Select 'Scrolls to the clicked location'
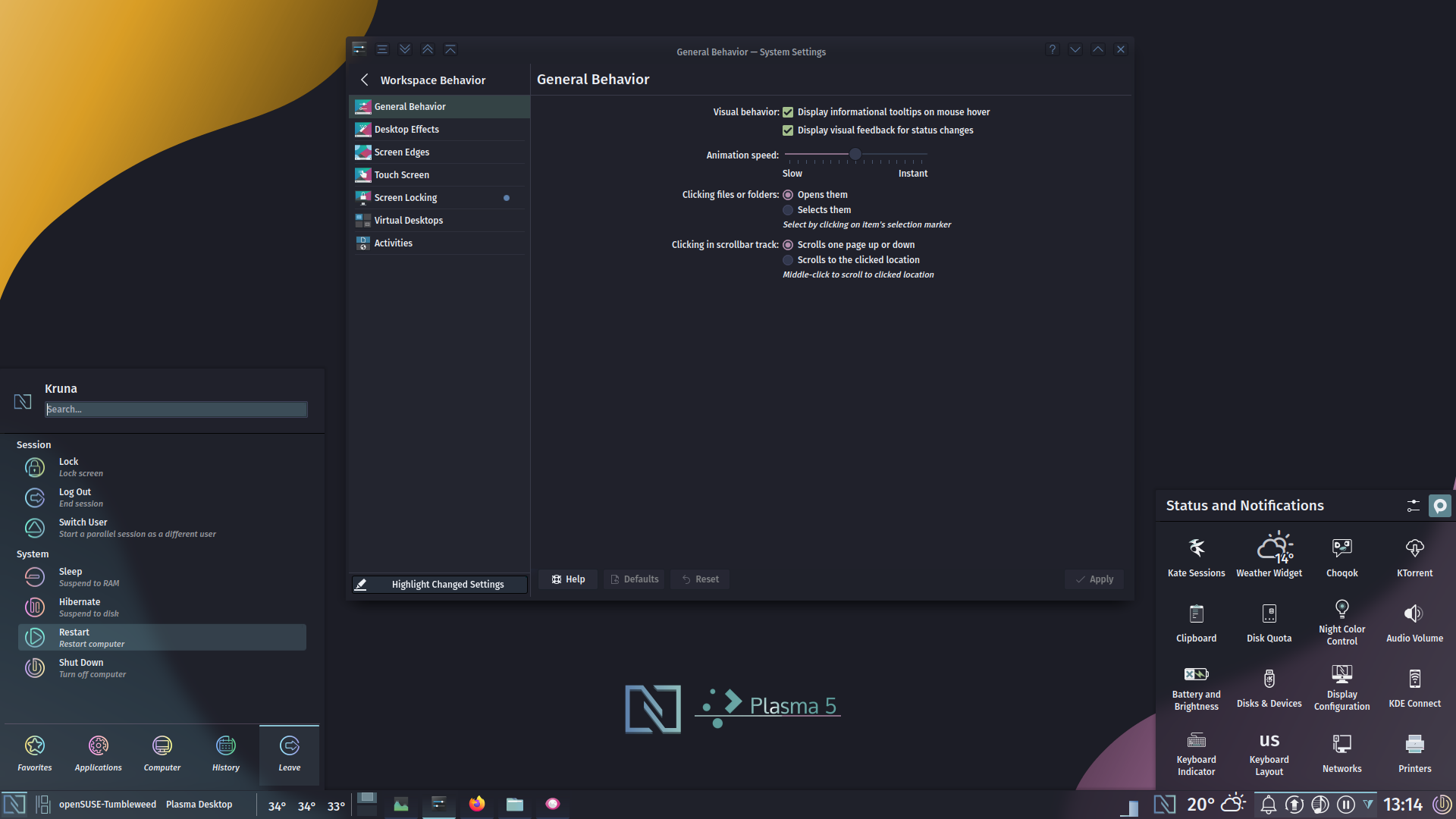The height and width of the screenshot is (819, 1456). 788,260
